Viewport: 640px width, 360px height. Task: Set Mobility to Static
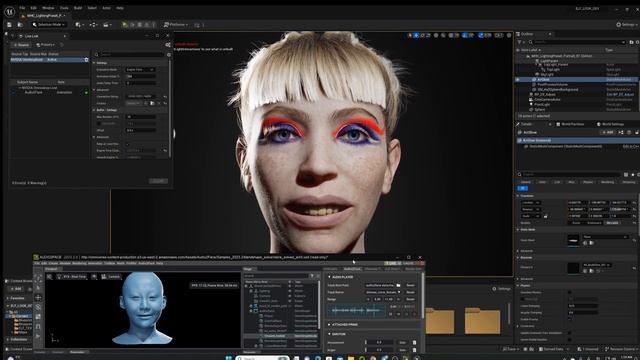point(576,223)
